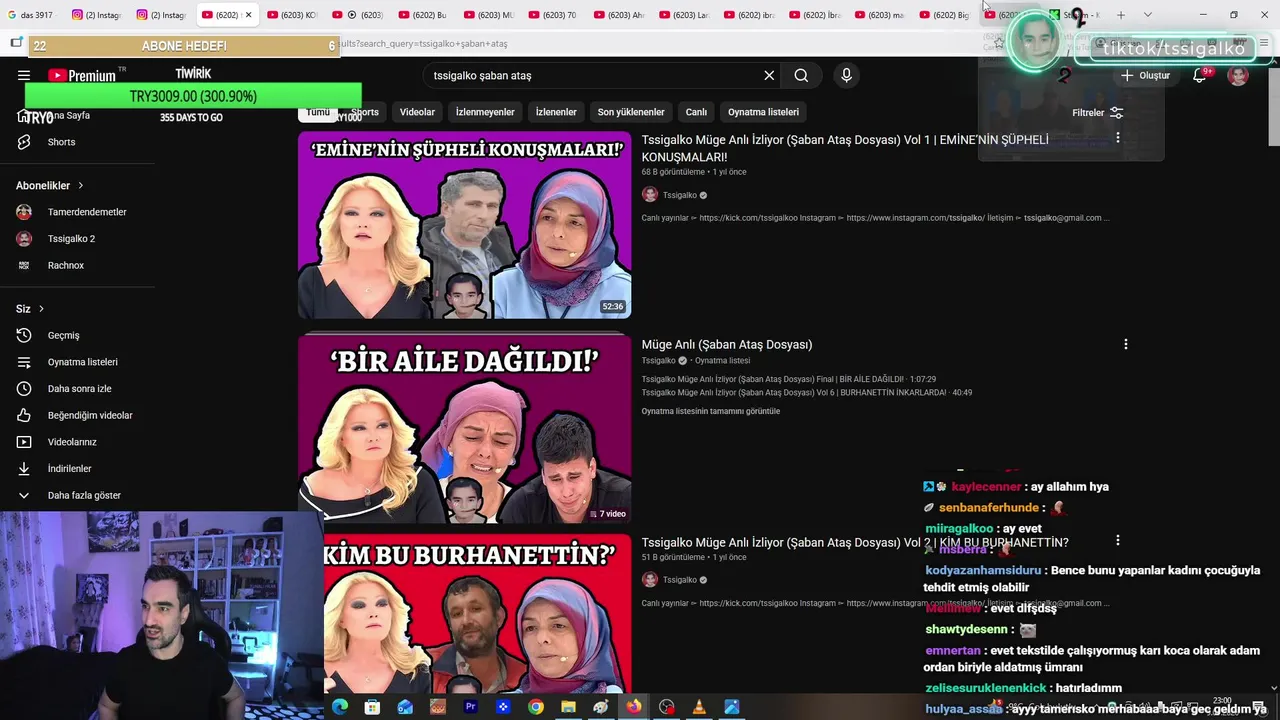Open Vol 2 Kim Bu Burhanettin title
Image resolution: width=1280 pixels, height=720 pixels.
[x=855, y=542]
